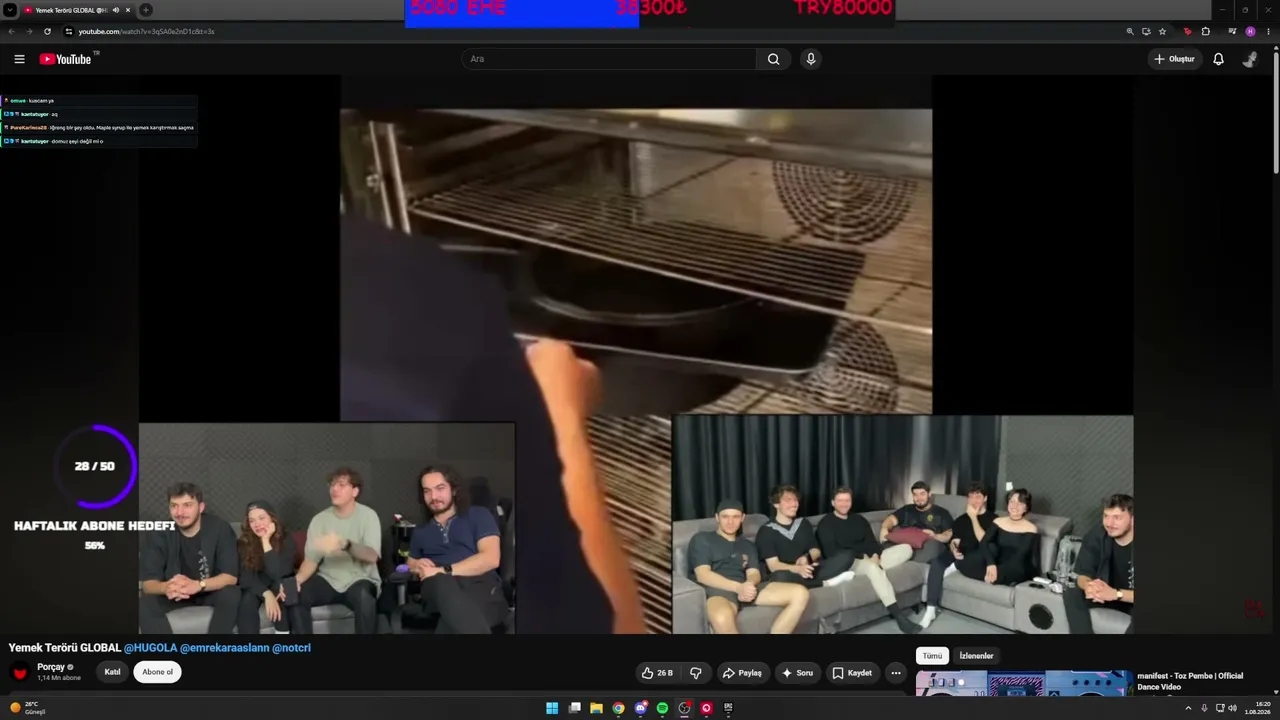Follow the @HUGOLA mention link
1280x720 pixels.
(x=150, y=648)
